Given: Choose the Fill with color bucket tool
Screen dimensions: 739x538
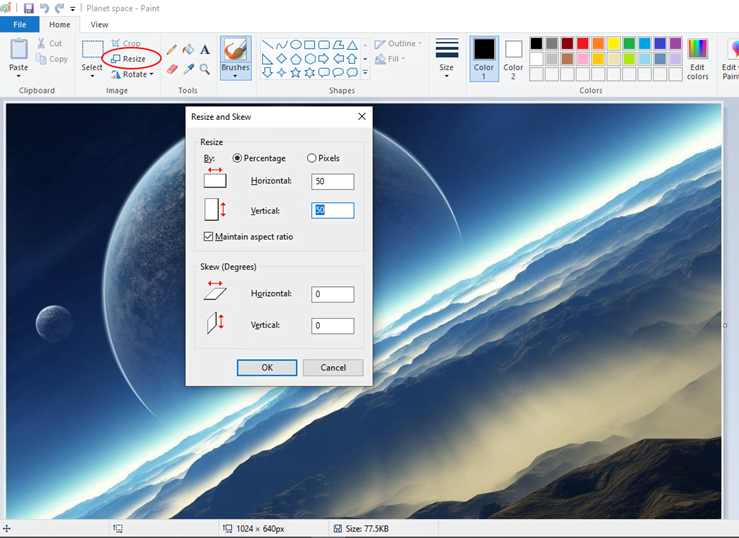Looking at the screenshot, I should coord(188,49).
